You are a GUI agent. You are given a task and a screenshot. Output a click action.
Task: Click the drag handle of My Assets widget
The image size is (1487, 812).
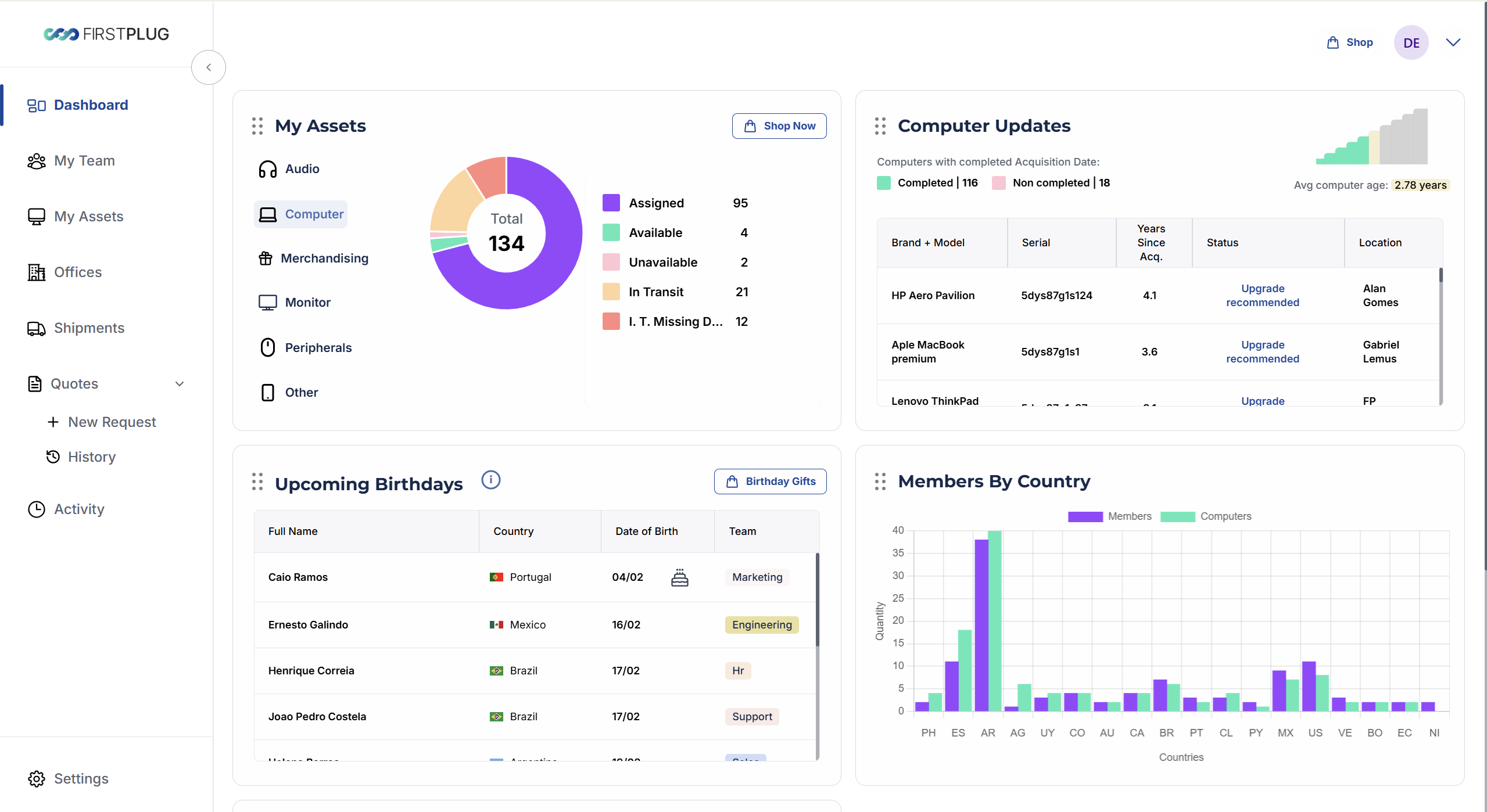pyautogui.click(x=257, y=126)
